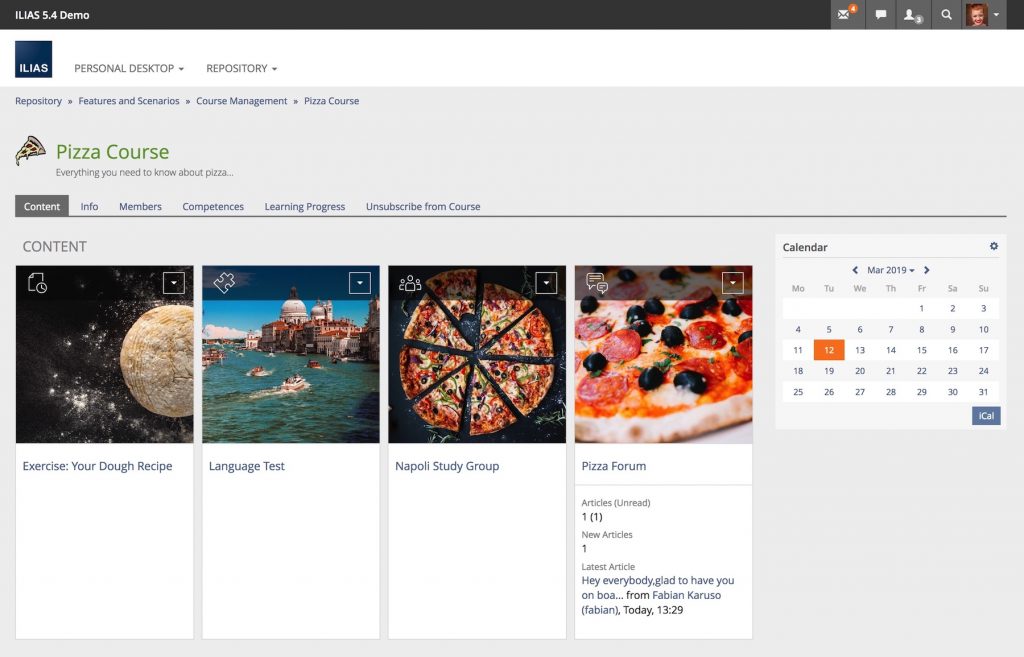
Task: Open the Napoli Study Group link
Action: click(447, 466)
